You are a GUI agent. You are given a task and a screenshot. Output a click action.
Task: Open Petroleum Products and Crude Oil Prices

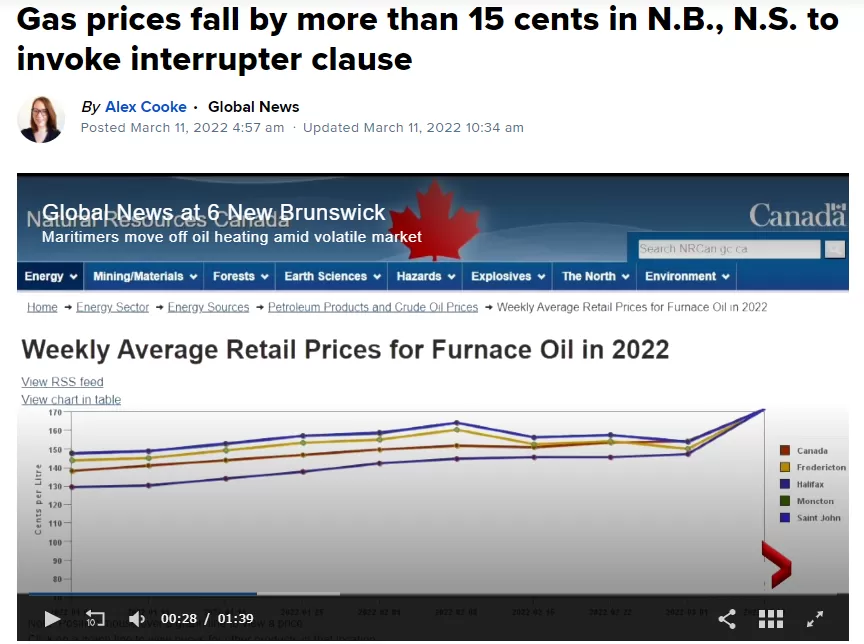[372, 307]
